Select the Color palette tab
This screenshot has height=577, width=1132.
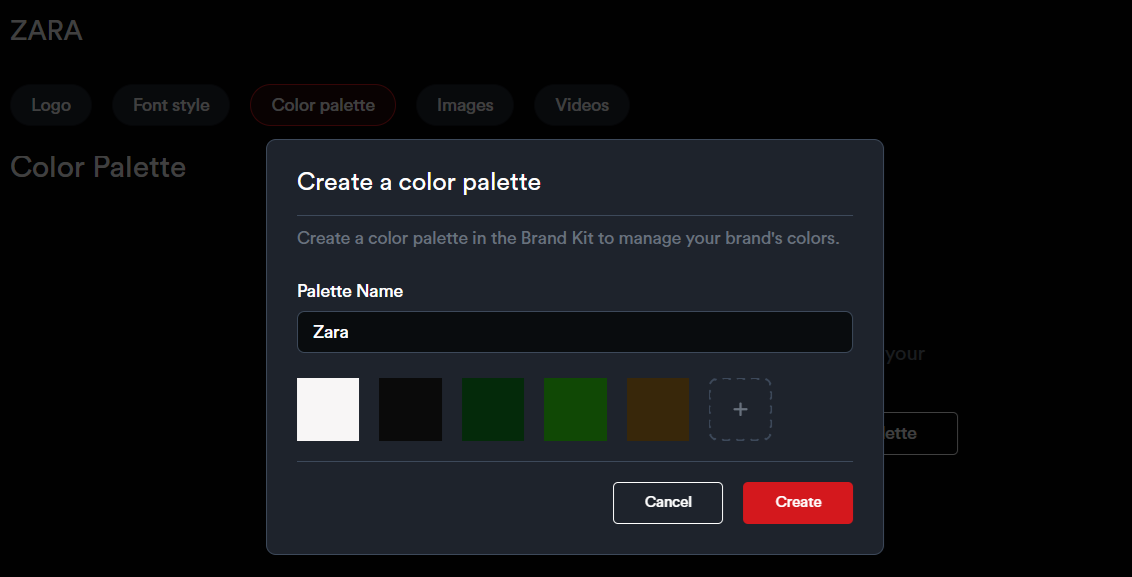pos(323,105)
